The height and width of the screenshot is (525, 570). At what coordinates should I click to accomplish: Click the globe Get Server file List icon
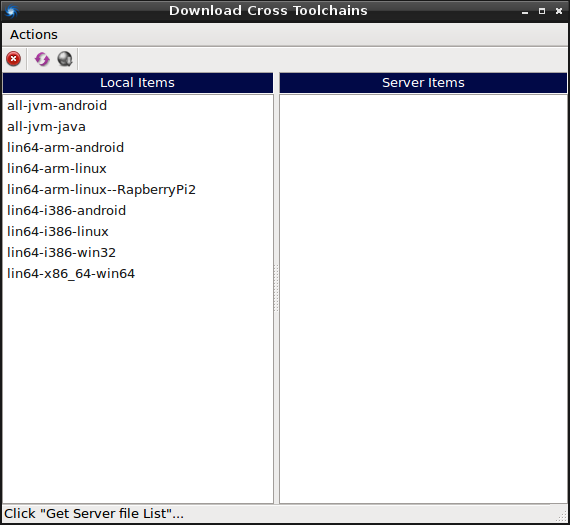point(65,59)
